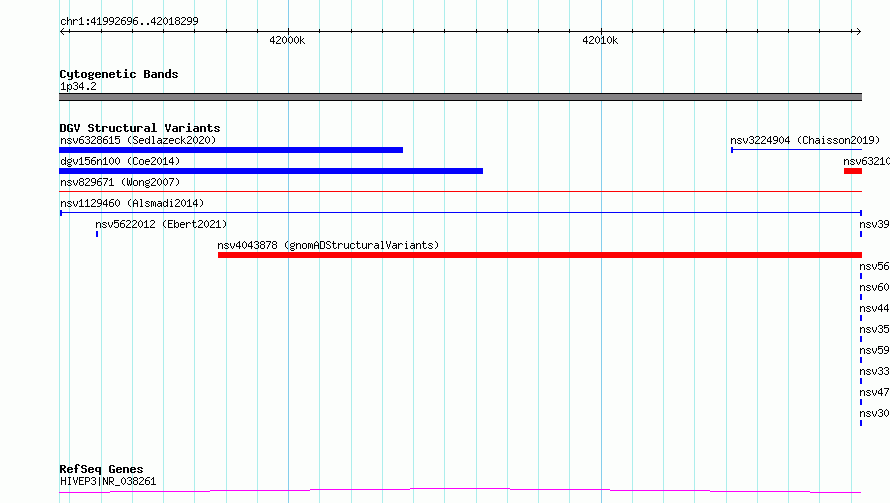Open nsv829671 (Wong2007) variant label
890x503 pixels.
pos(120,182)
